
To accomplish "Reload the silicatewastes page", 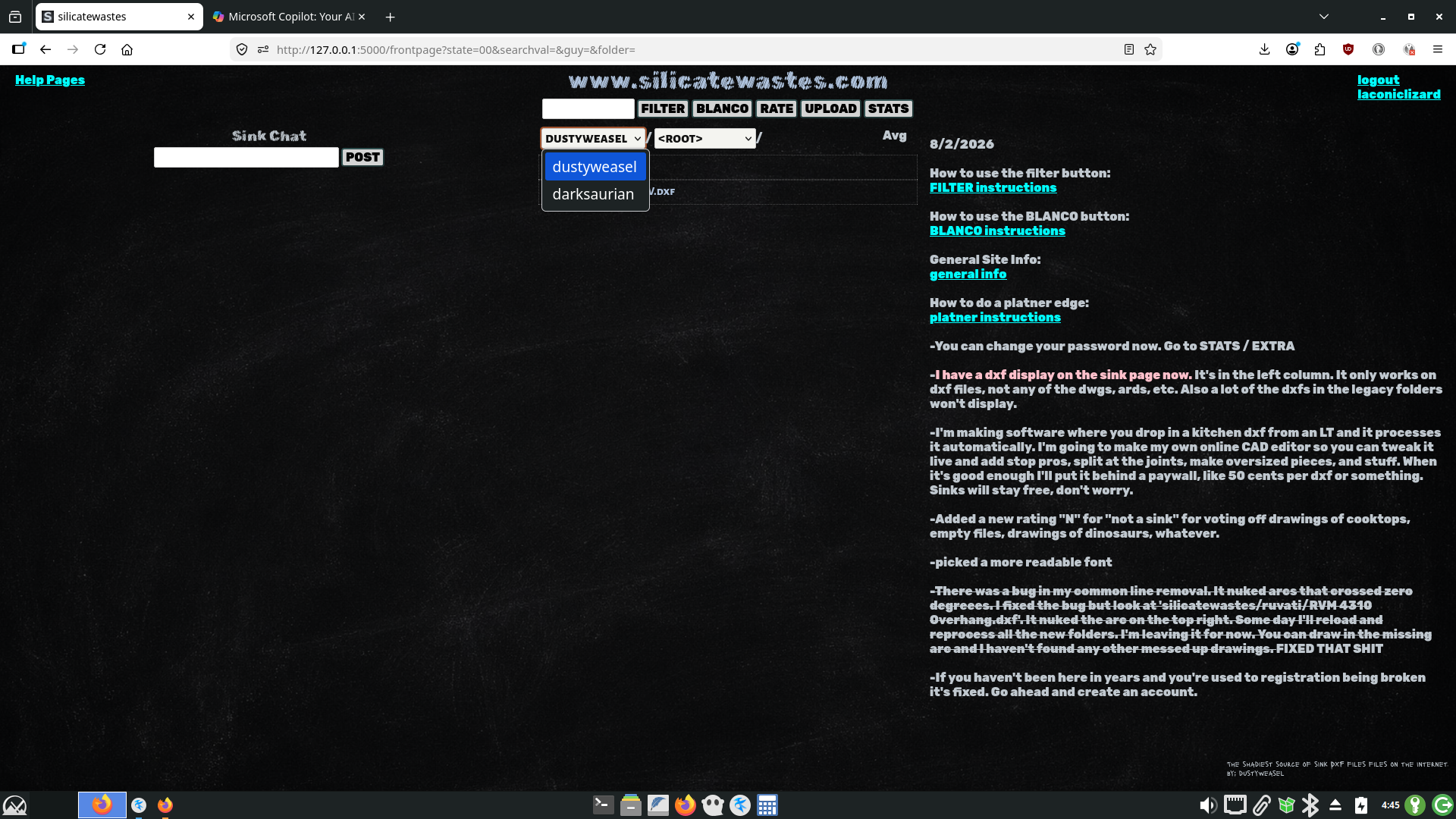I will [100, 49].
